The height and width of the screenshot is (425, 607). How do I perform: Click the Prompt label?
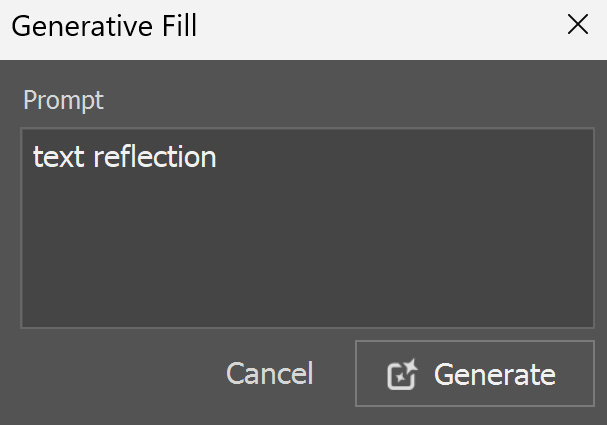coord(63,100)
